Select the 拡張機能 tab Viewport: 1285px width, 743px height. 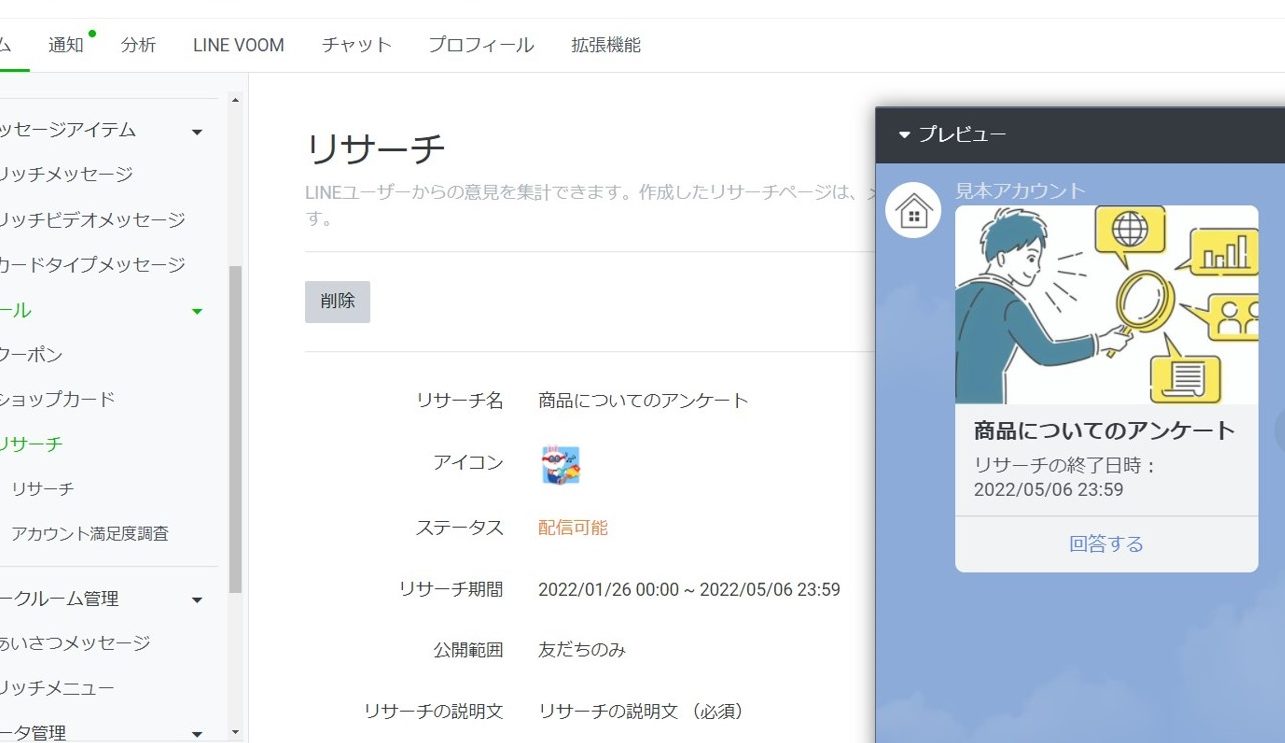coord(606,45)
